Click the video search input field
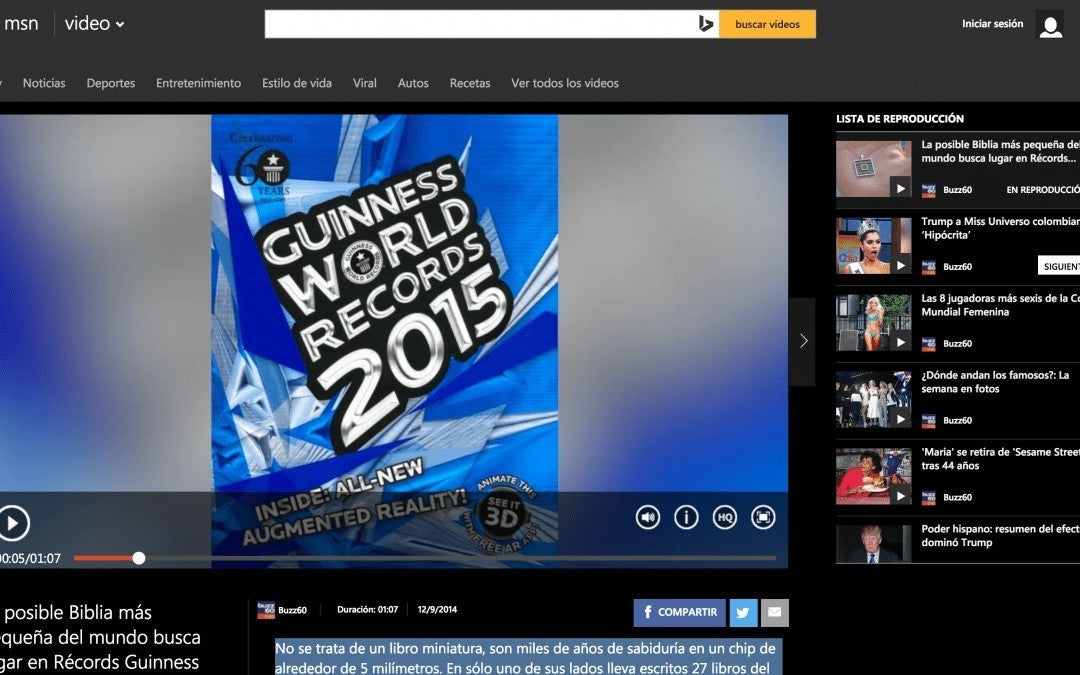 (480, 24)
